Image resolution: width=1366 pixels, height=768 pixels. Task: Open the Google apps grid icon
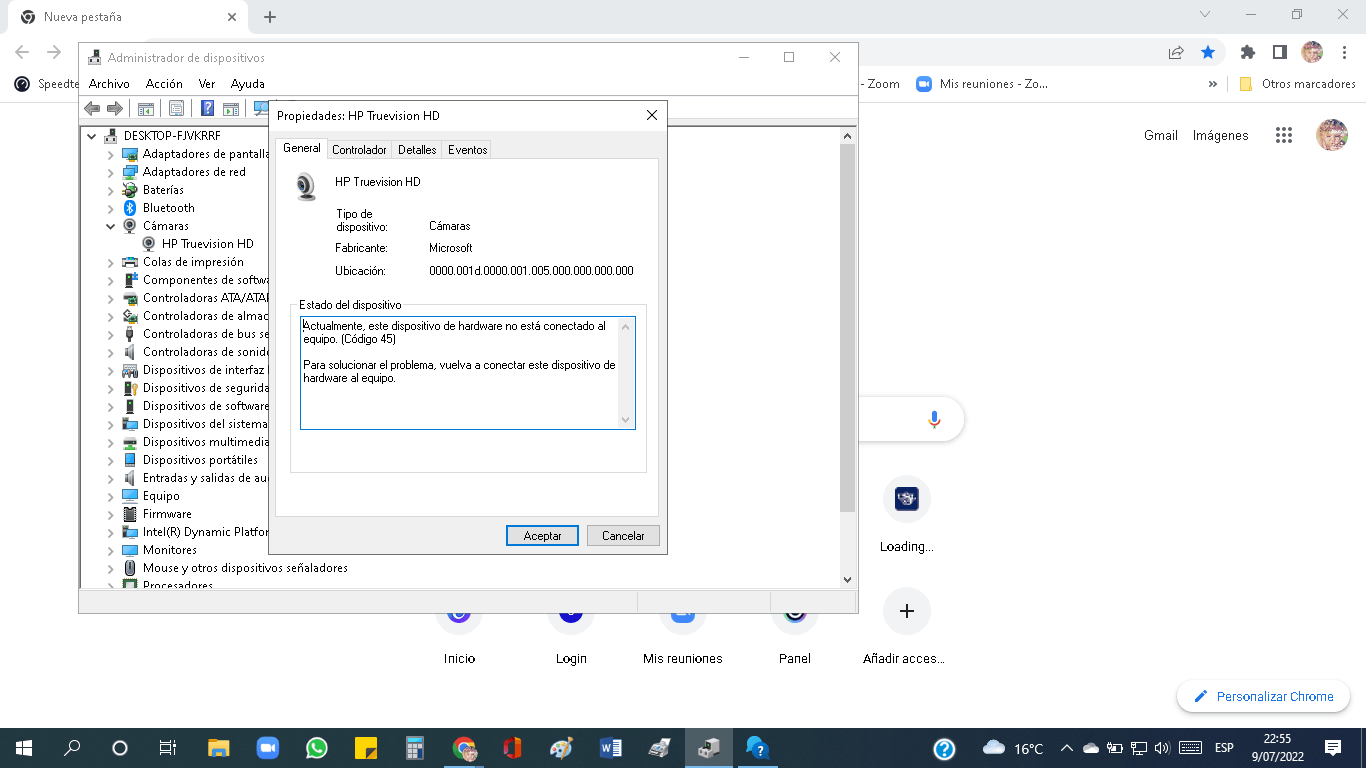[x=1284, y=135]
